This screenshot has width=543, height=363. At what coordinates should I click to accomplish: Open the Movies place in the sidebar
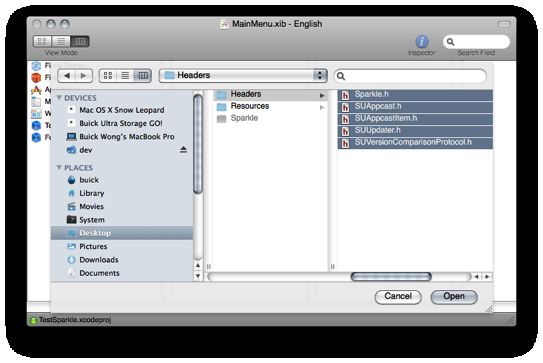click(122, 206)
